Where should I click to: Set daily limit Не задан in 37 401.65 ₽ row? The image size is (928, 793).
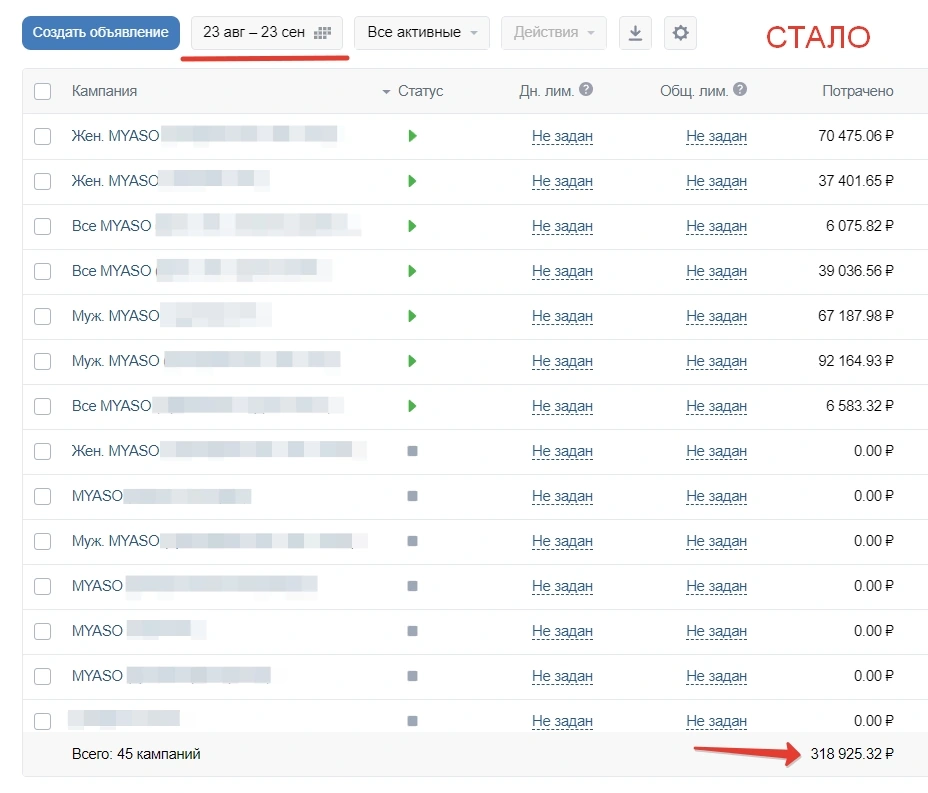pos(562,181)
